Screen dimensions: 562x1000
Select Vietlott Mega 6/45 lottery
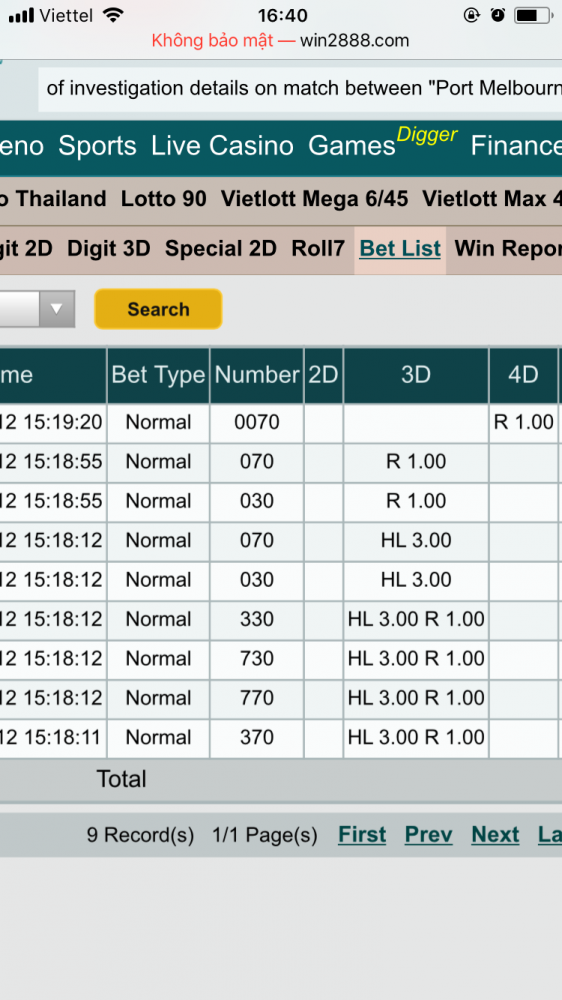pyautogui.click(x=314, y=199)
